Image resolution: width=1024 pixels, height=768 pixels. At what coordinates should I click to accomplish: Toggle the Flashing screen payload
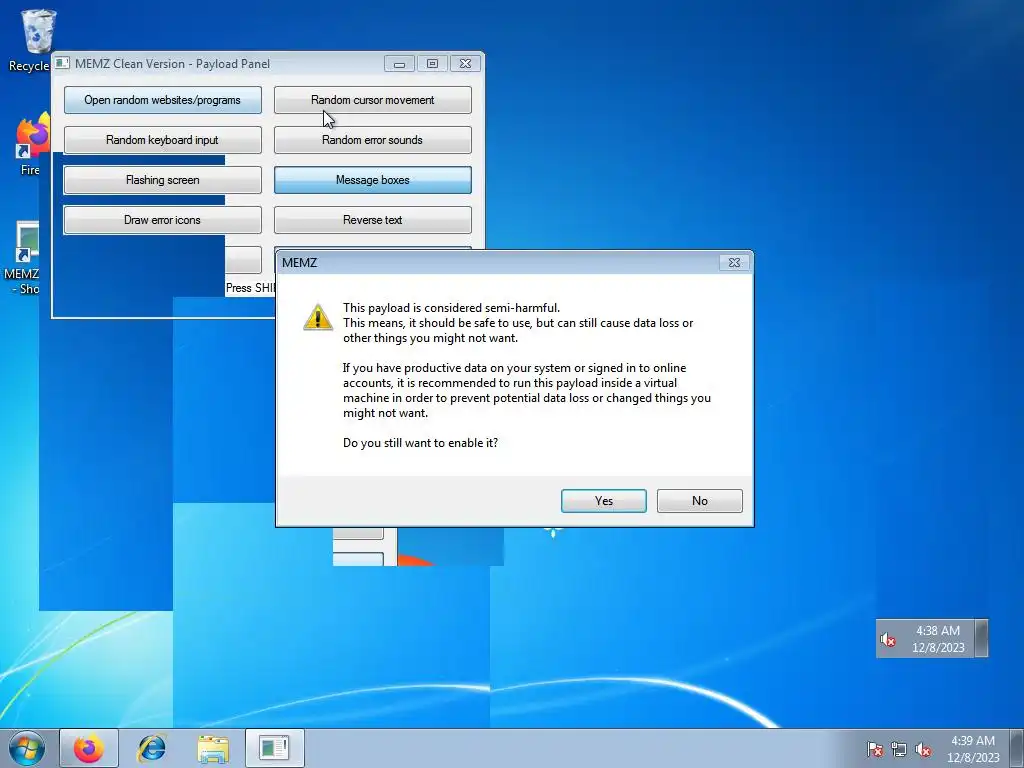(163, 180)
